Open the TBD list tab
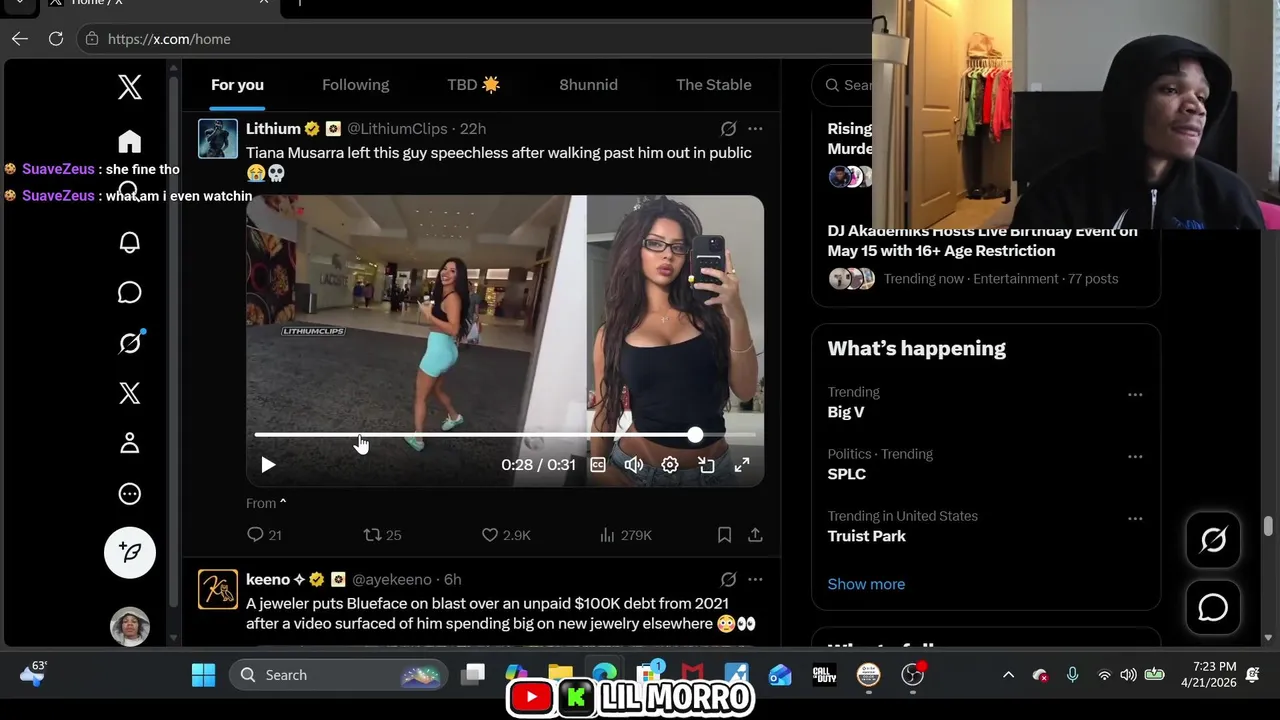Screen dimensions: 1280x720 click(473, 85)
